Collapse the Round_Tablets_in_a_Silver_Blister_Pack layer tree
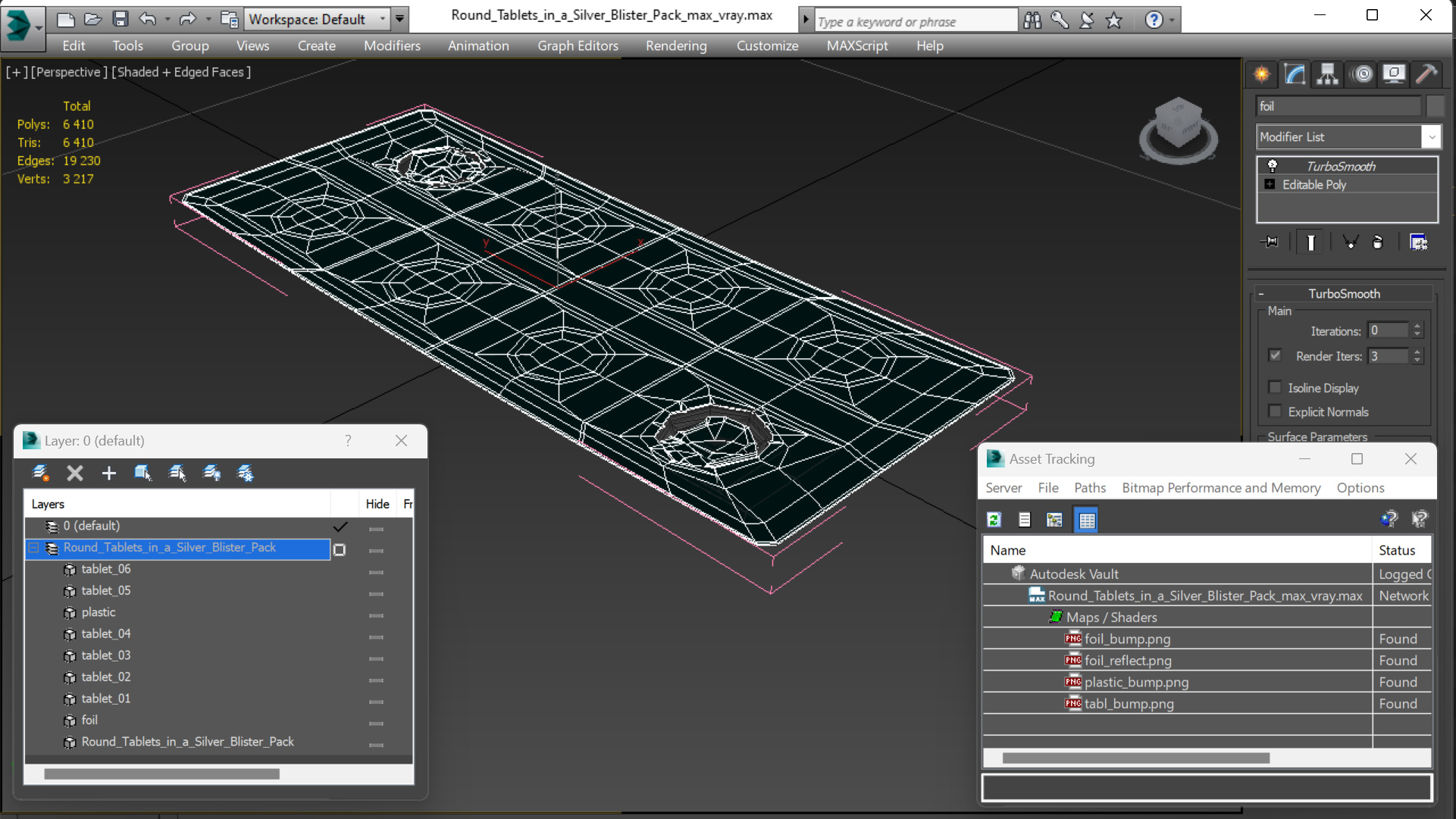Image resolution: width=1456 pixels, height=819 pixels. pos(34,547)
